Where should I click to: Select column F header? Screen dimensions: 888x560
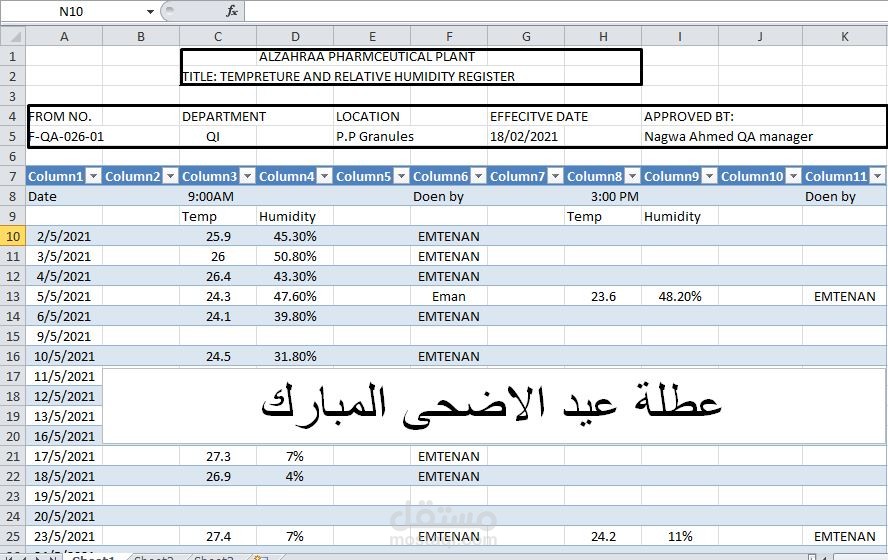(449, 37)
